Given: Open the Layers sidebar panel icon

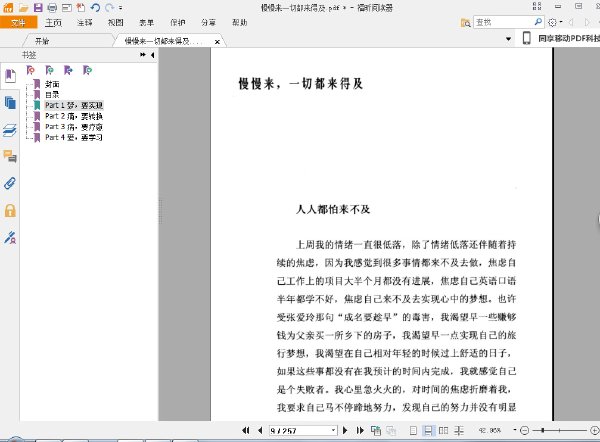Looking at the screenshot, I should [10, 130].
